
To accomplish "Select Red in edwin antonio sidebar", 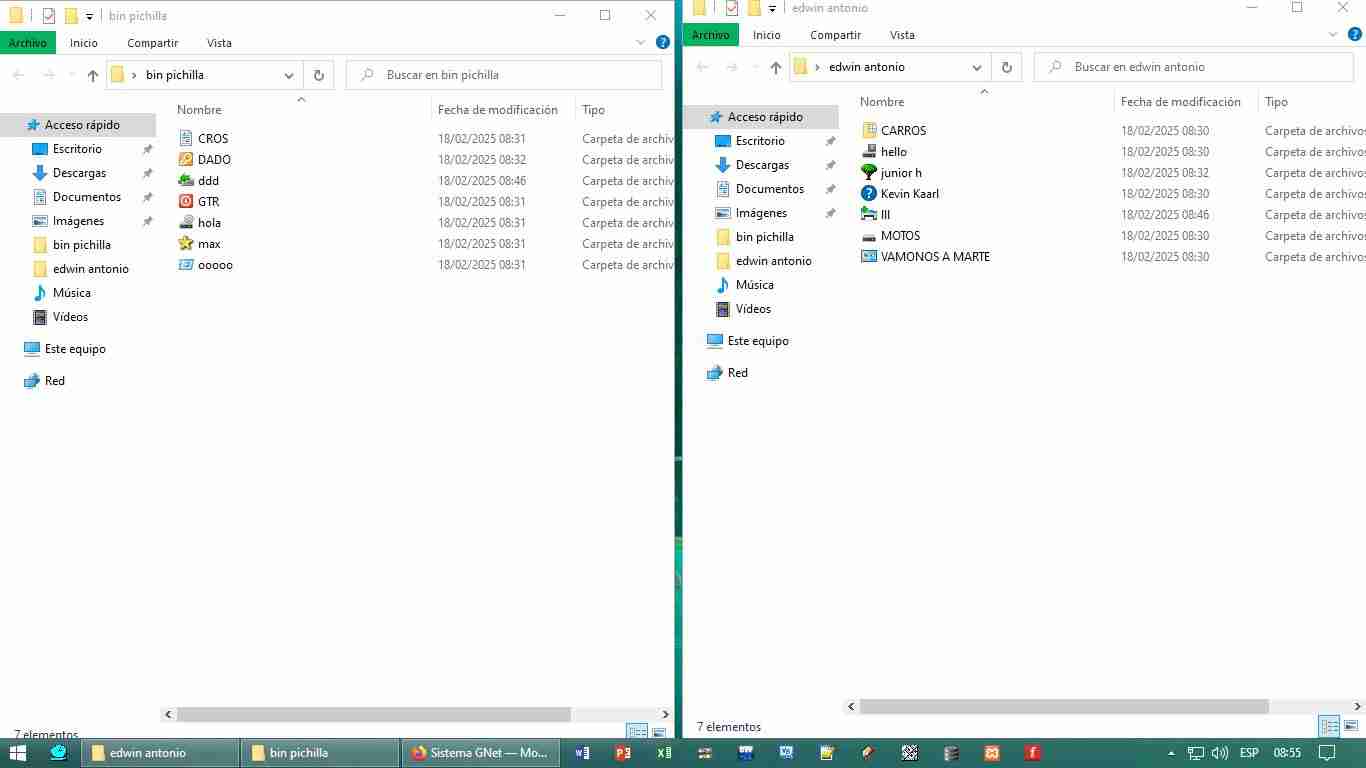I will [738, 373].
